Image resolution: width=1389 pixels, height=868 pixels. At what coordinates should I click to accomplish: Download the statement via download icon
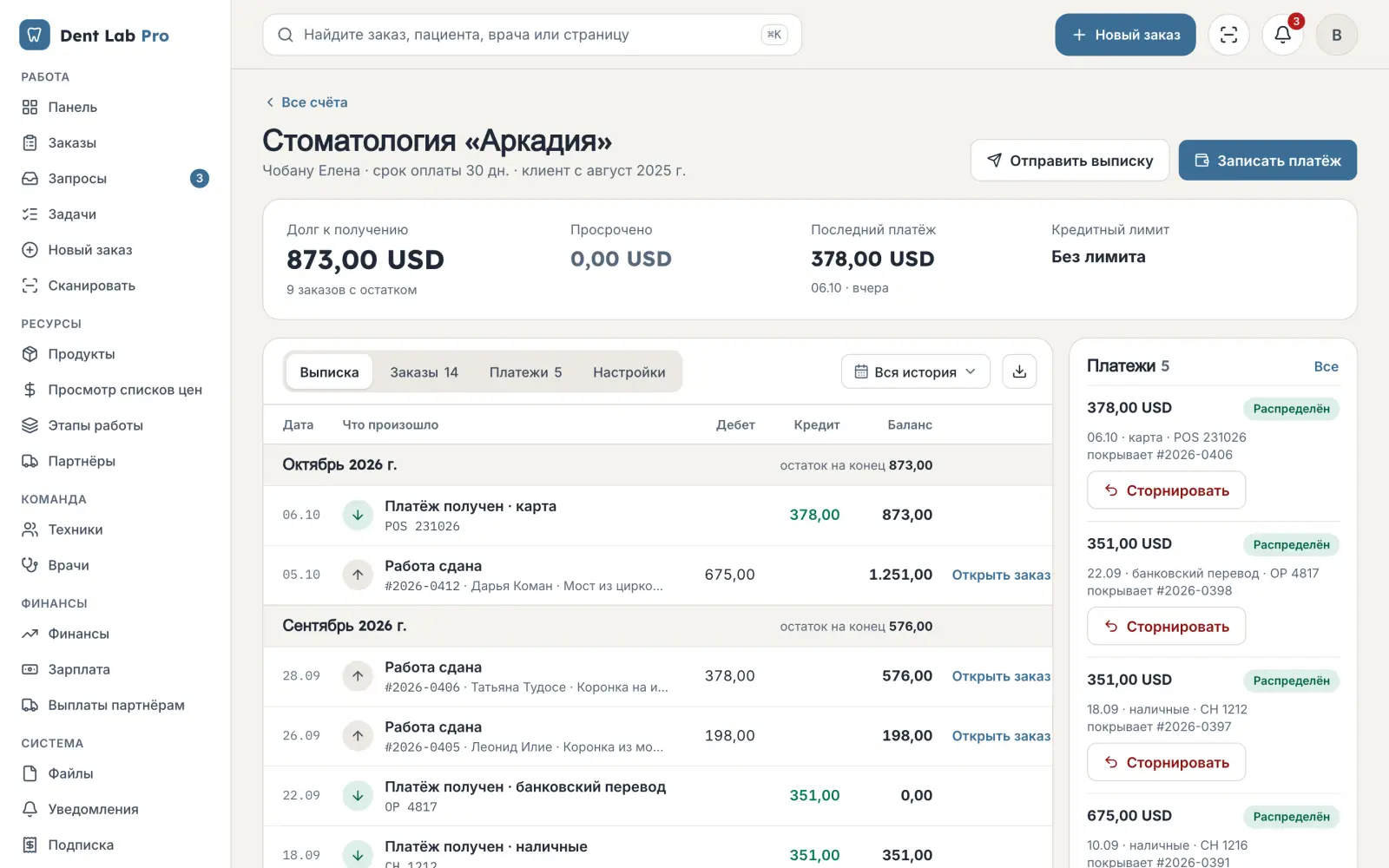[1019, 372]
